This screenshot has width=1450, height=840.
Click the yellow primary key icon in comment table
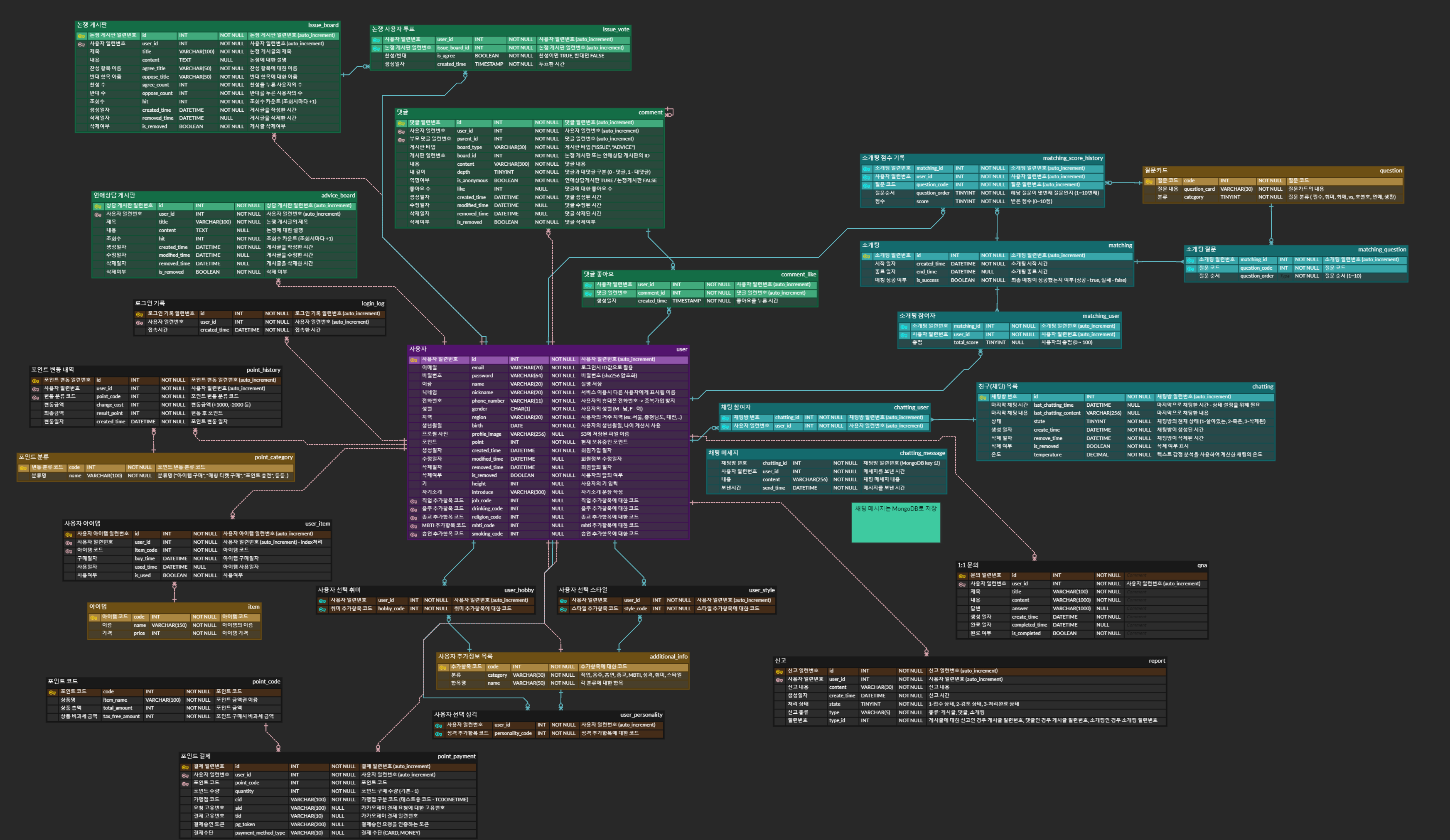[401, 123]
